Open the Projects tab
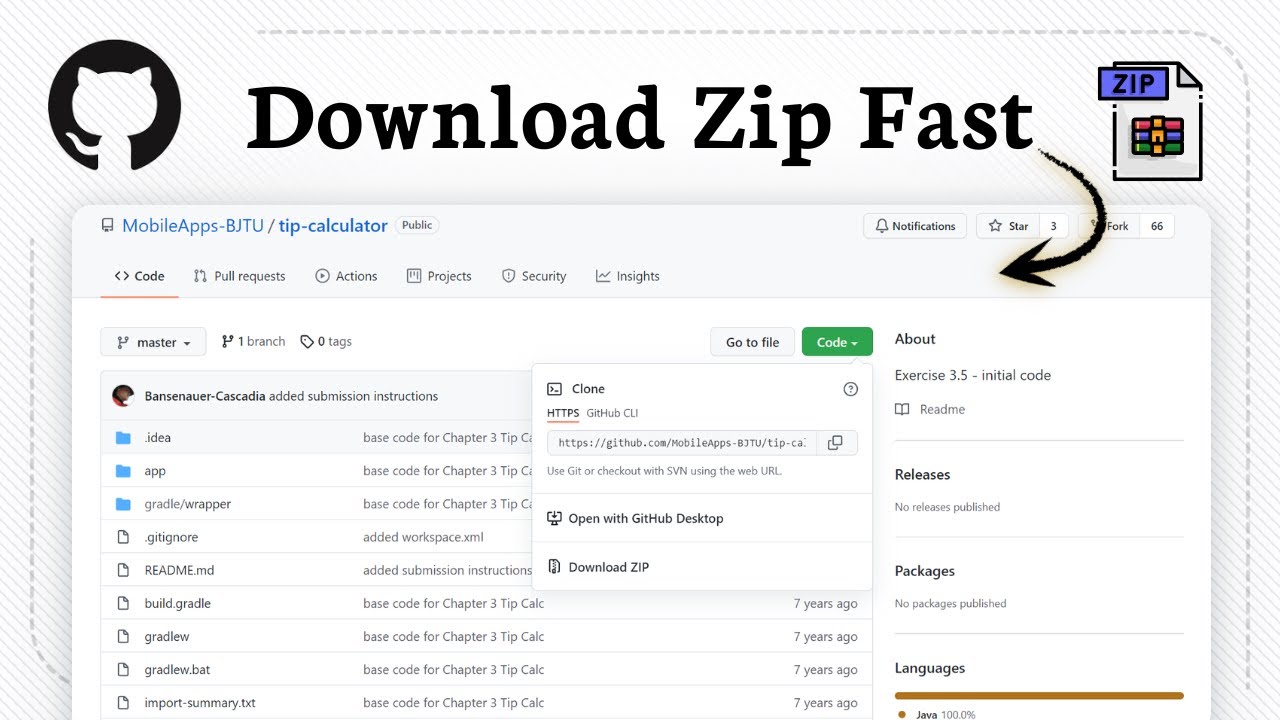 click(439, 276)
